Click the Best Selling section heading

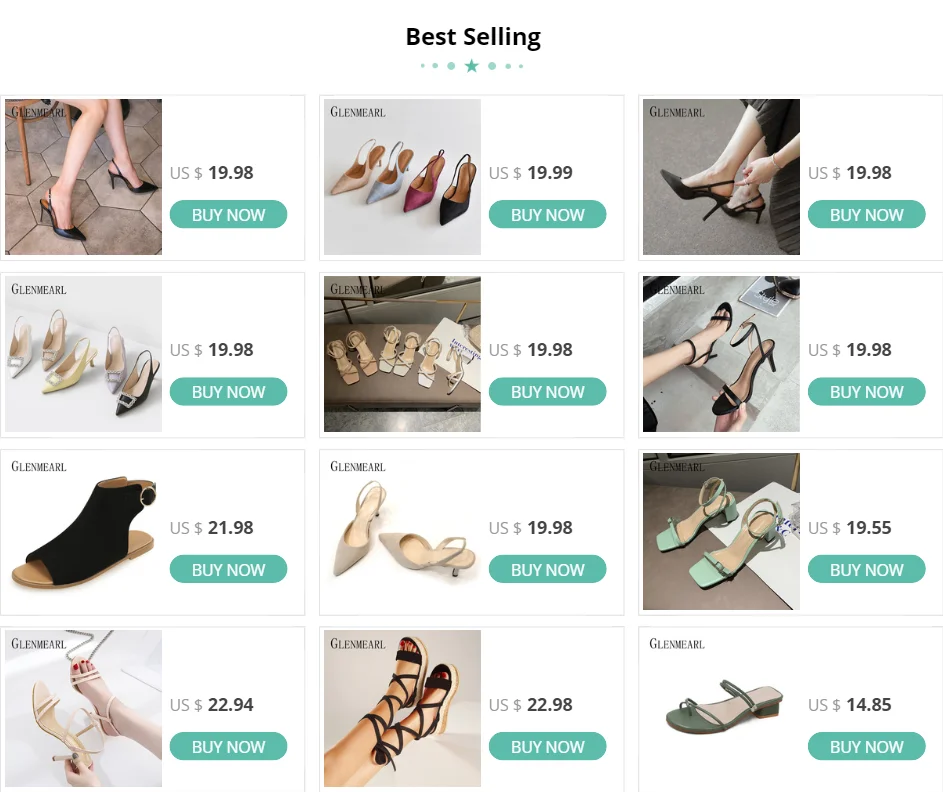tap(472, 38)
